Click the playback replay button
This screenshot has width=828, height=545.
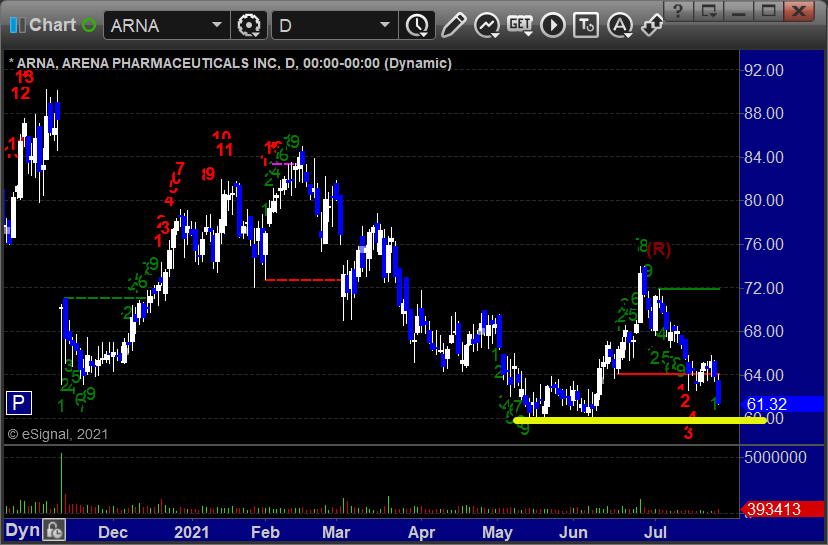click(553, 25)
